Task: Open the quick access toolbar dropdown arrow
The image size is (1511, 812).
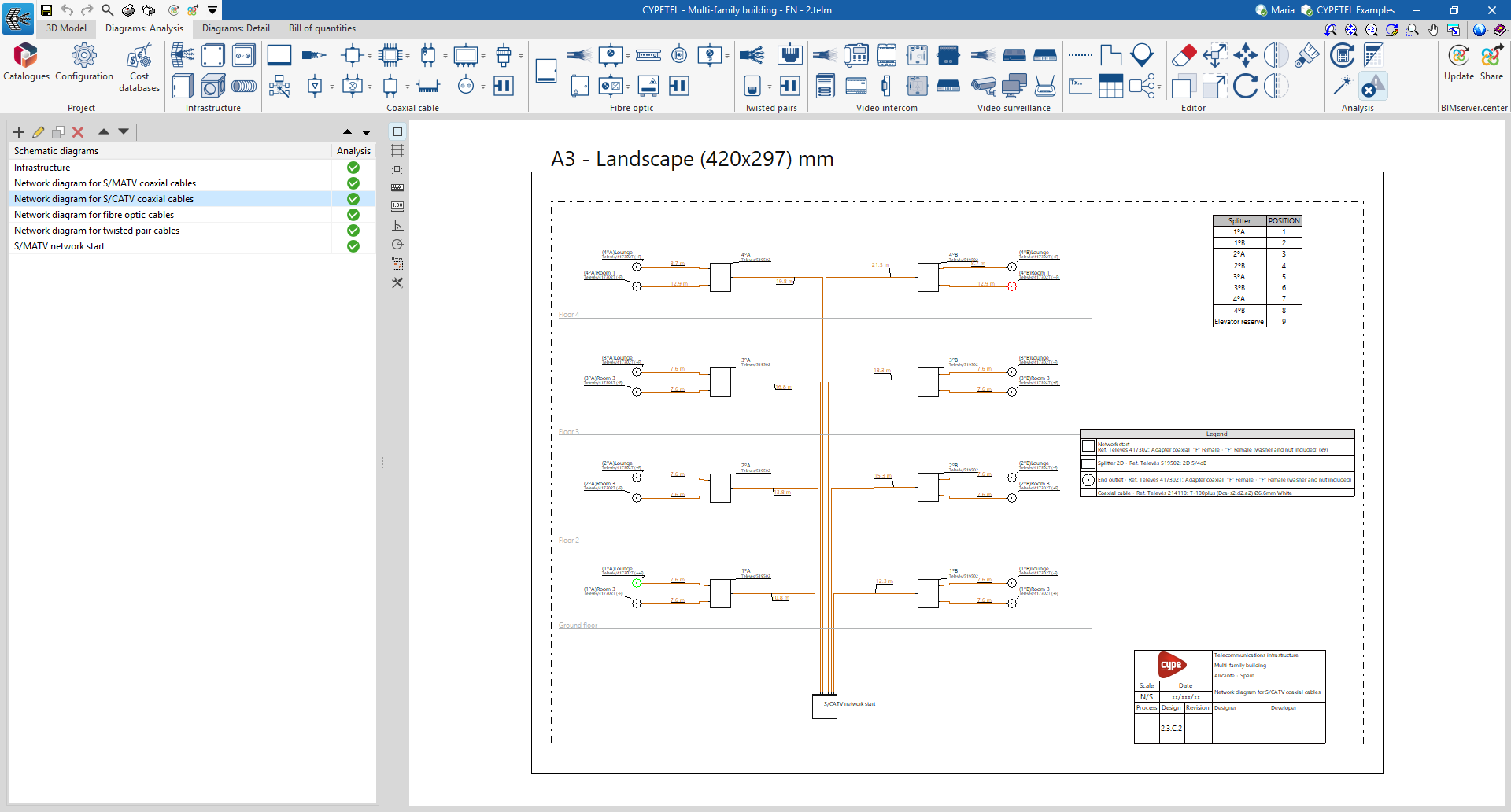Action: 212,10
